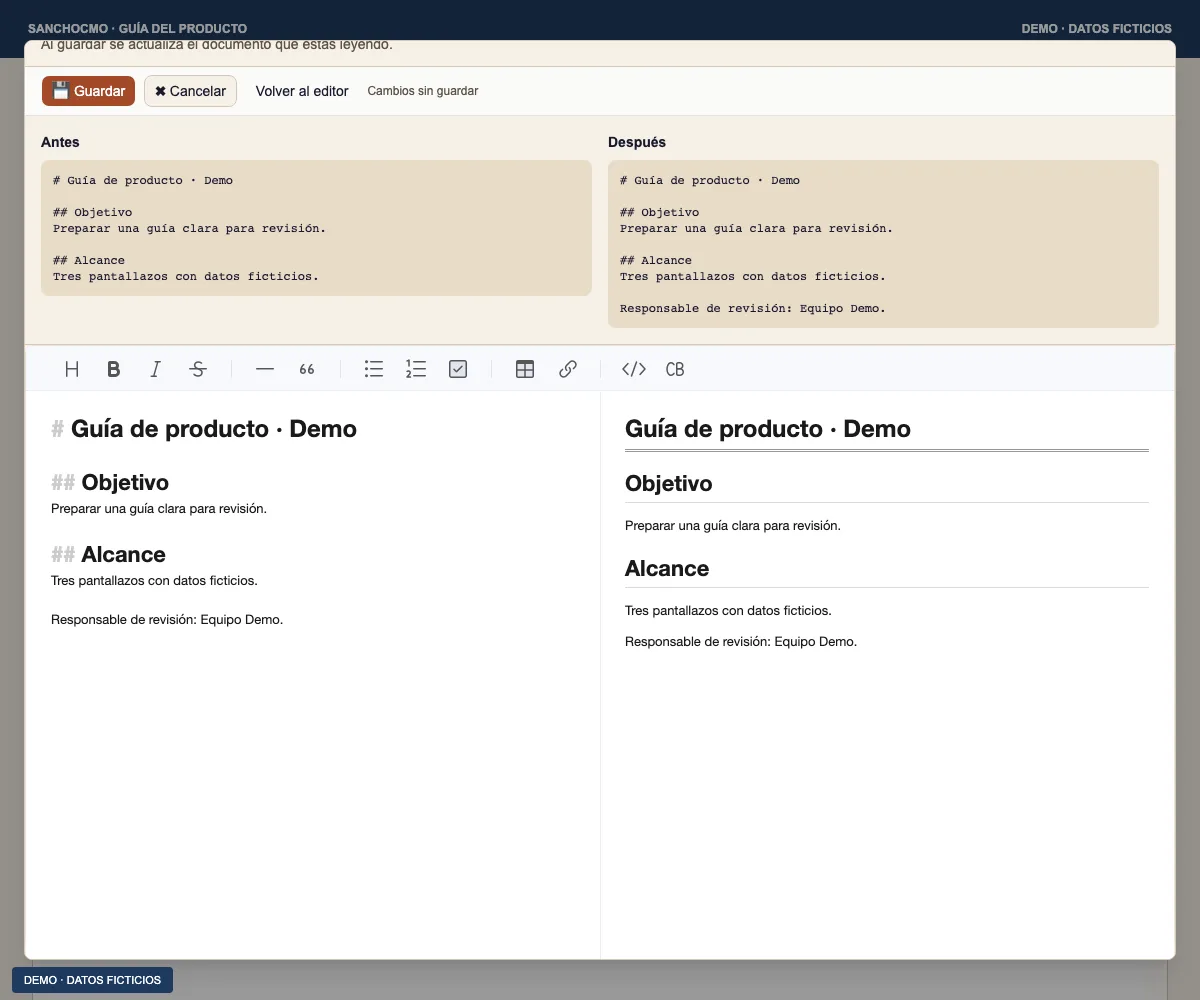Image resolution: width=1200 pixels, height=1000 pixels.
Task: Click the 'Después' diff code block
Action: click(883, 244)
